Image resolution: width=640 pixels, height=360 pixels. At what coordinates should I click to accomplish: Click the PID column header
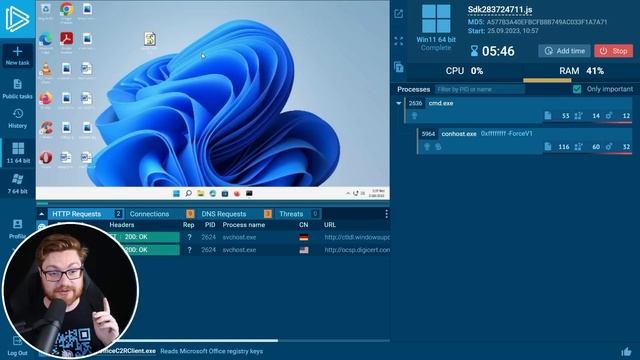pos(210,225)
